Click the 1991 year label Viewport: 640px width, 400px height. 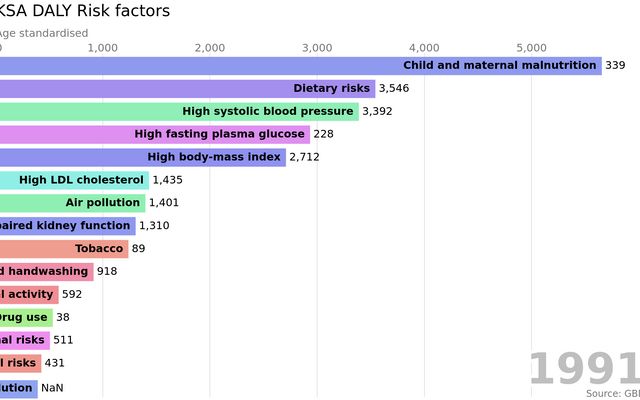coord(583,369)
